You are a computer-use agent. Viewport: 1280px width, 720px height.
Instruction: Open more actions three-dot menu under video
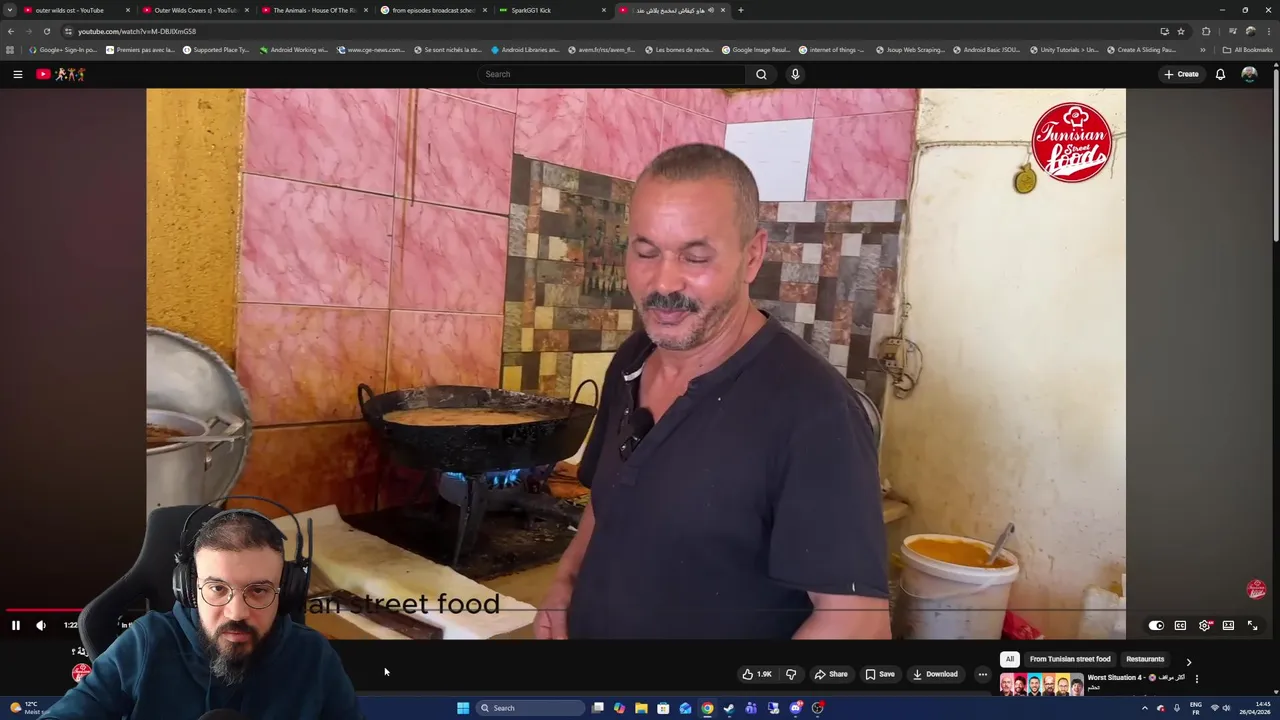click(x=982, y=674)
